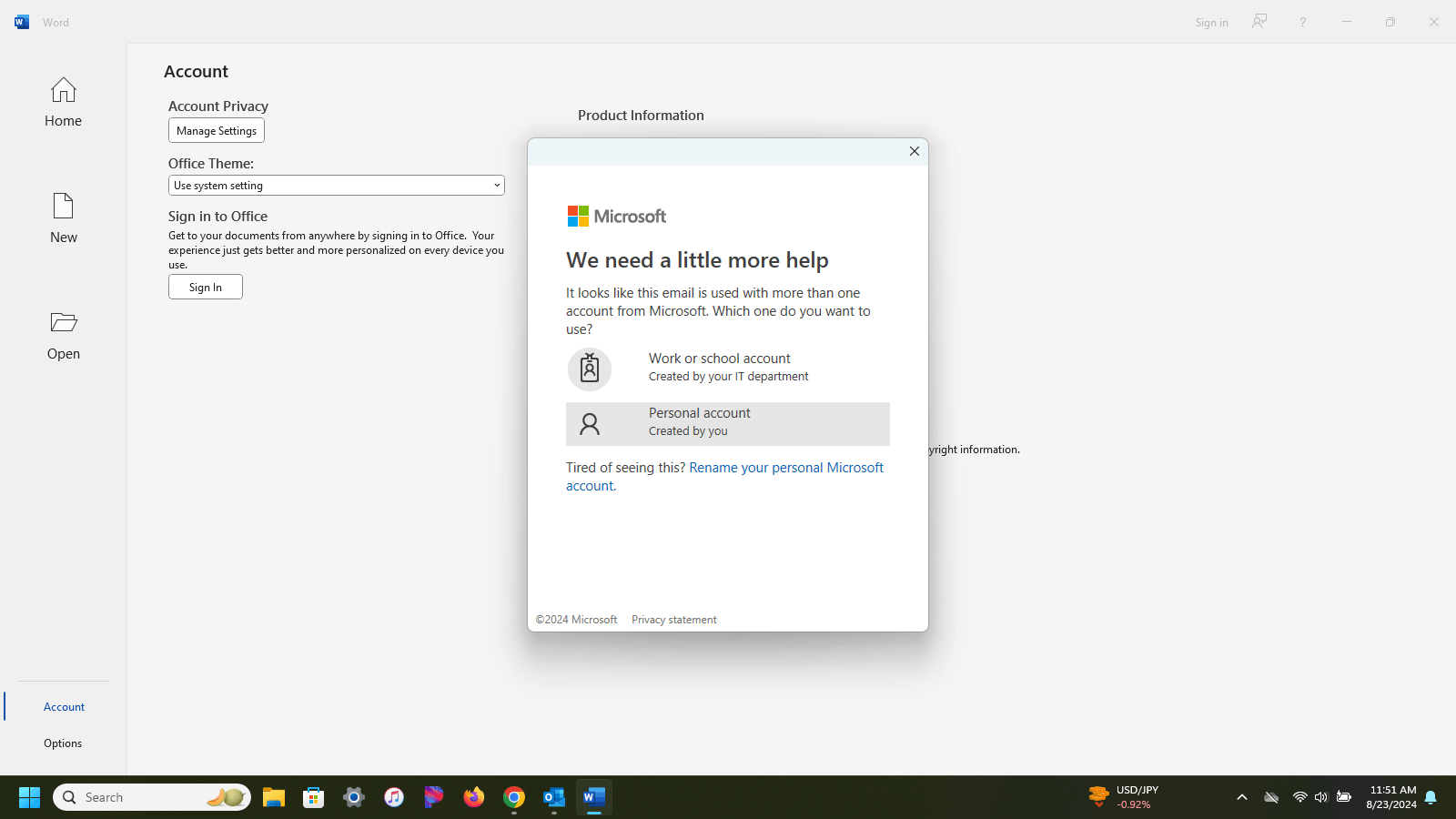The width and height of the screenshot is (1456, 819).
Task: Open Settings gear app on taskbar
Action: (354, 797)
